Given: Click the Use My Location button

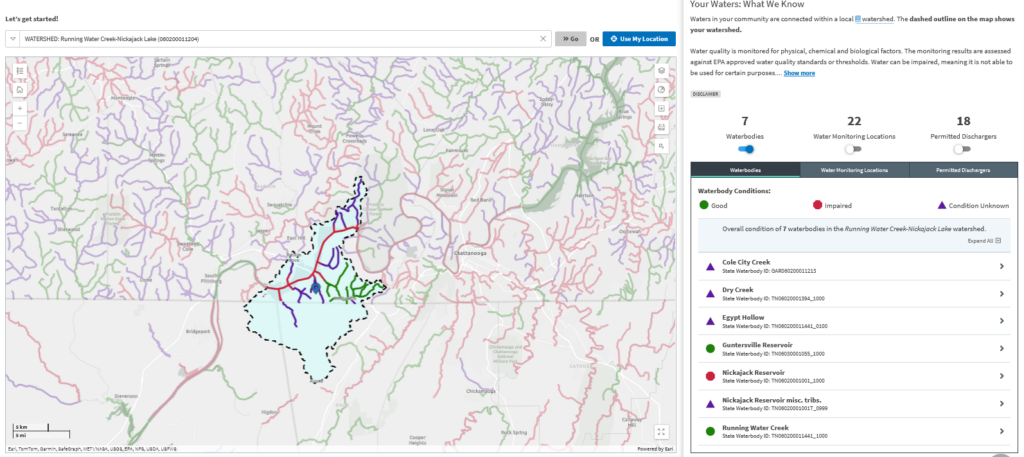Looking at the screenshot, I should pos(638,39).
